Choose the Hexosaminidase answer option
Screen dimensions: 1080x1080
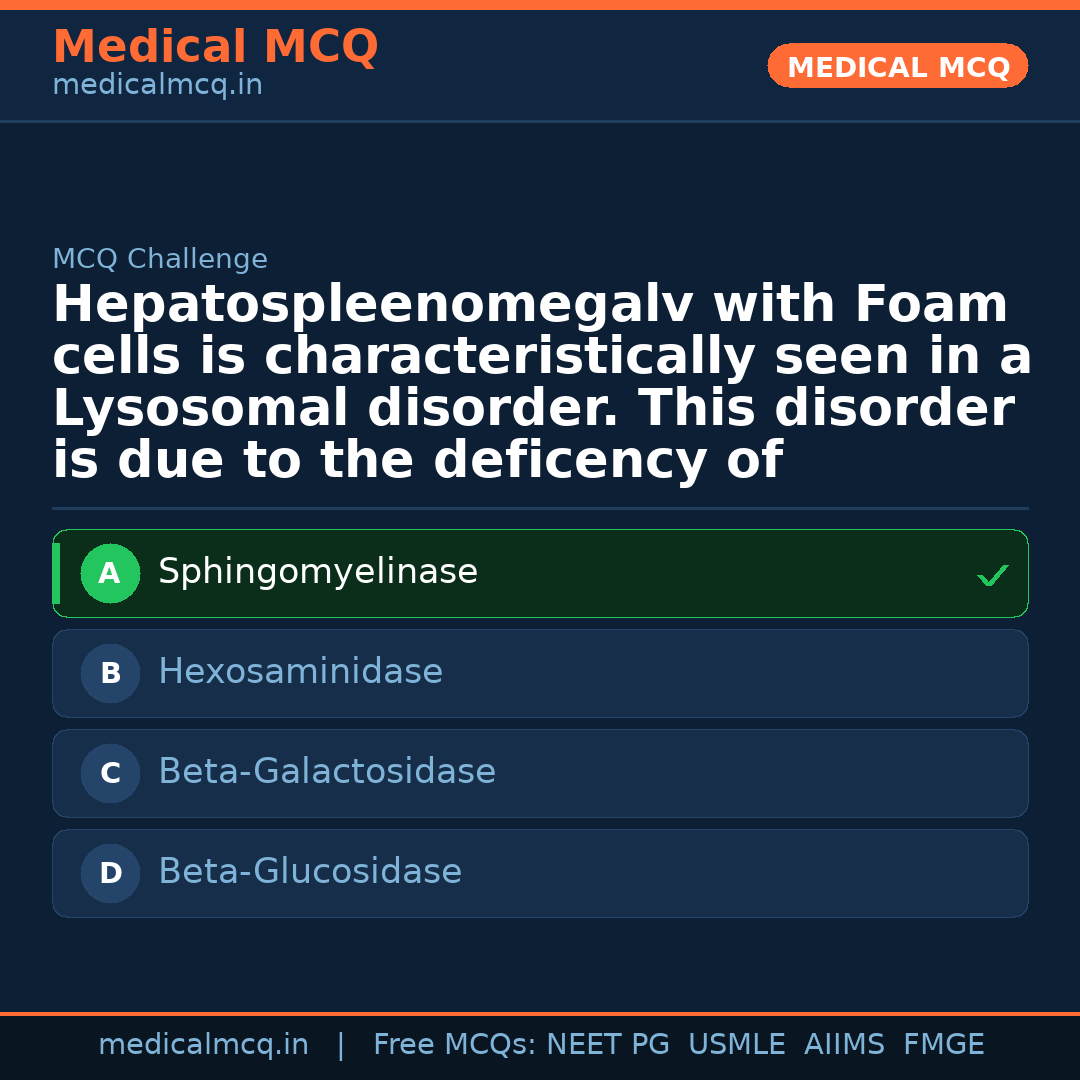pyautogui.click(x=300, y=673)
